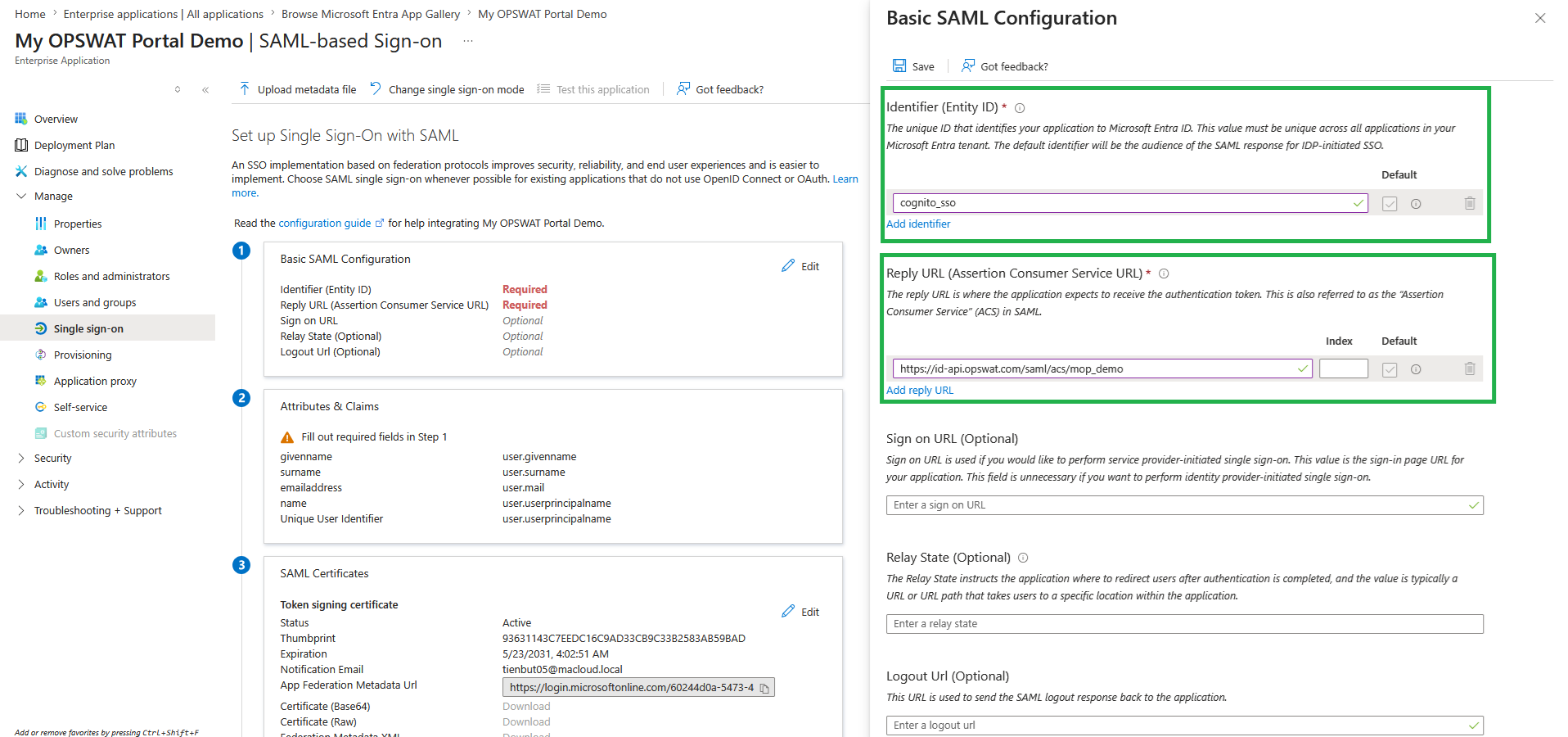Copy App Federation Metadata Url
This screenshot has width=1568, height=737.
coord(764,689)
